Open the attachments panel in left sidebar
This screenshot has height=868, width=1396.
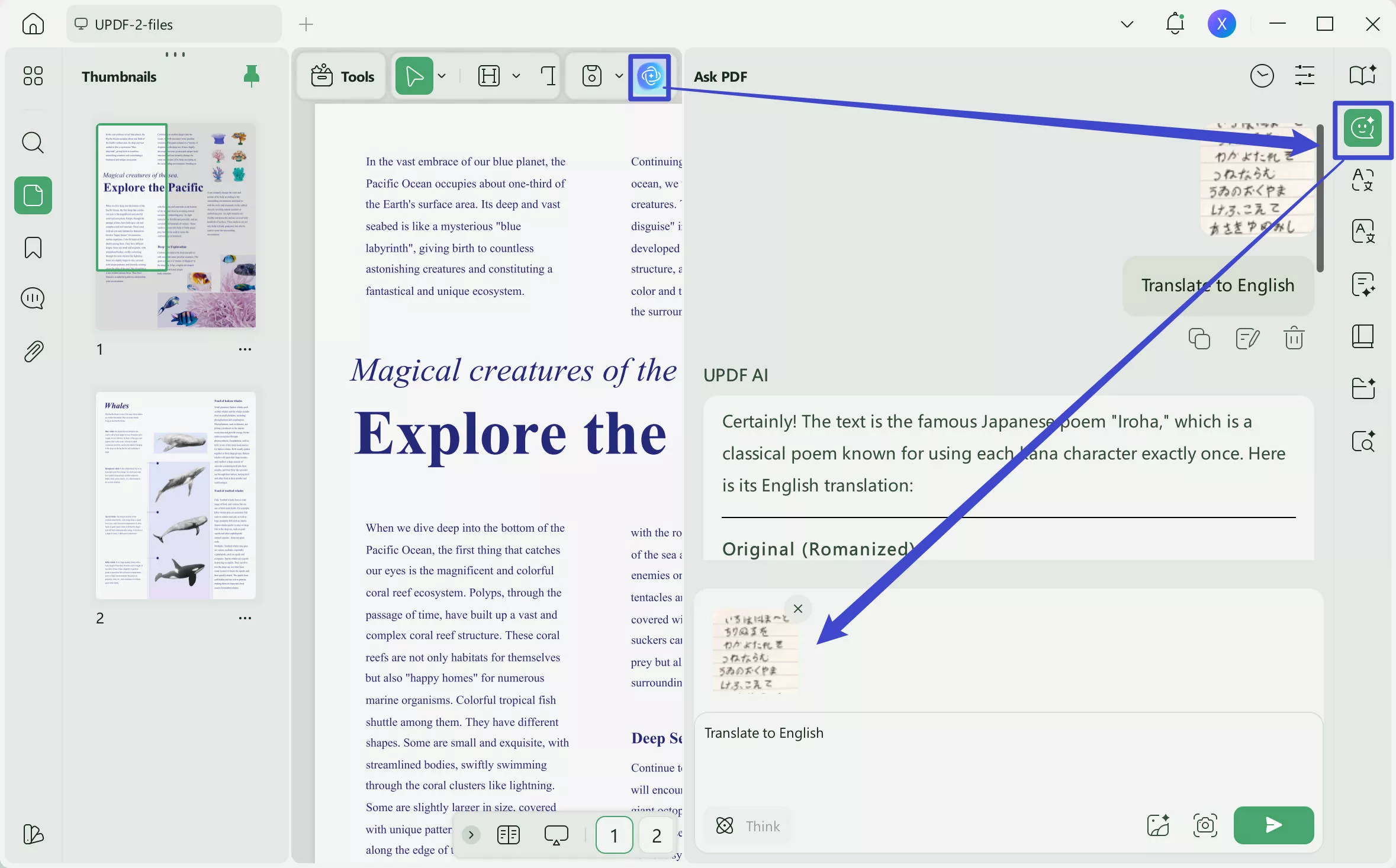tap(33, 351)
